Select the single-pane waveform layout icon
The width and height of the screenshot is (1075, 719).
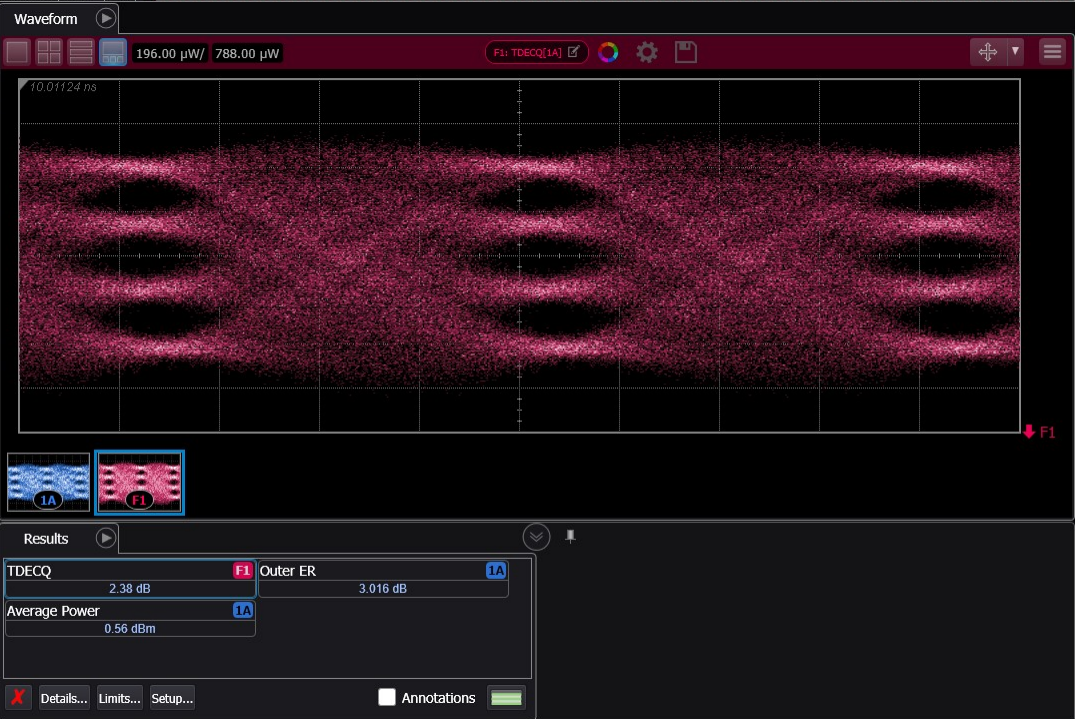coord(17,52)
